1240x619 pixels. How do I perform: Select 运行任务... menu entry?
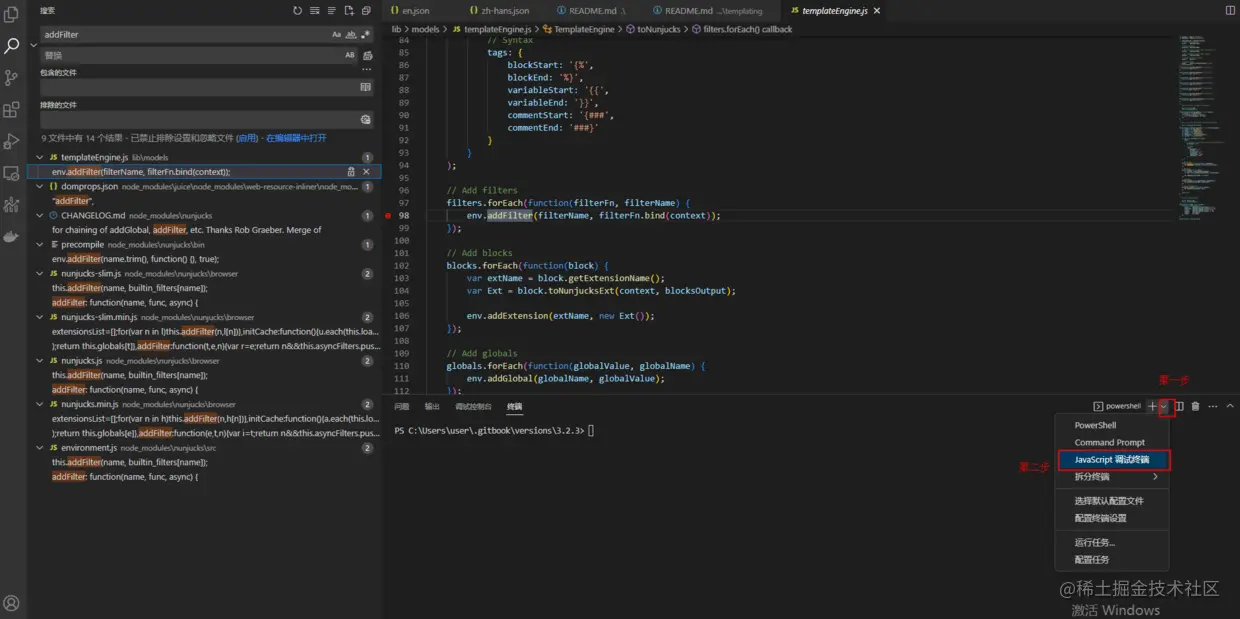[x=1112, y=542]
